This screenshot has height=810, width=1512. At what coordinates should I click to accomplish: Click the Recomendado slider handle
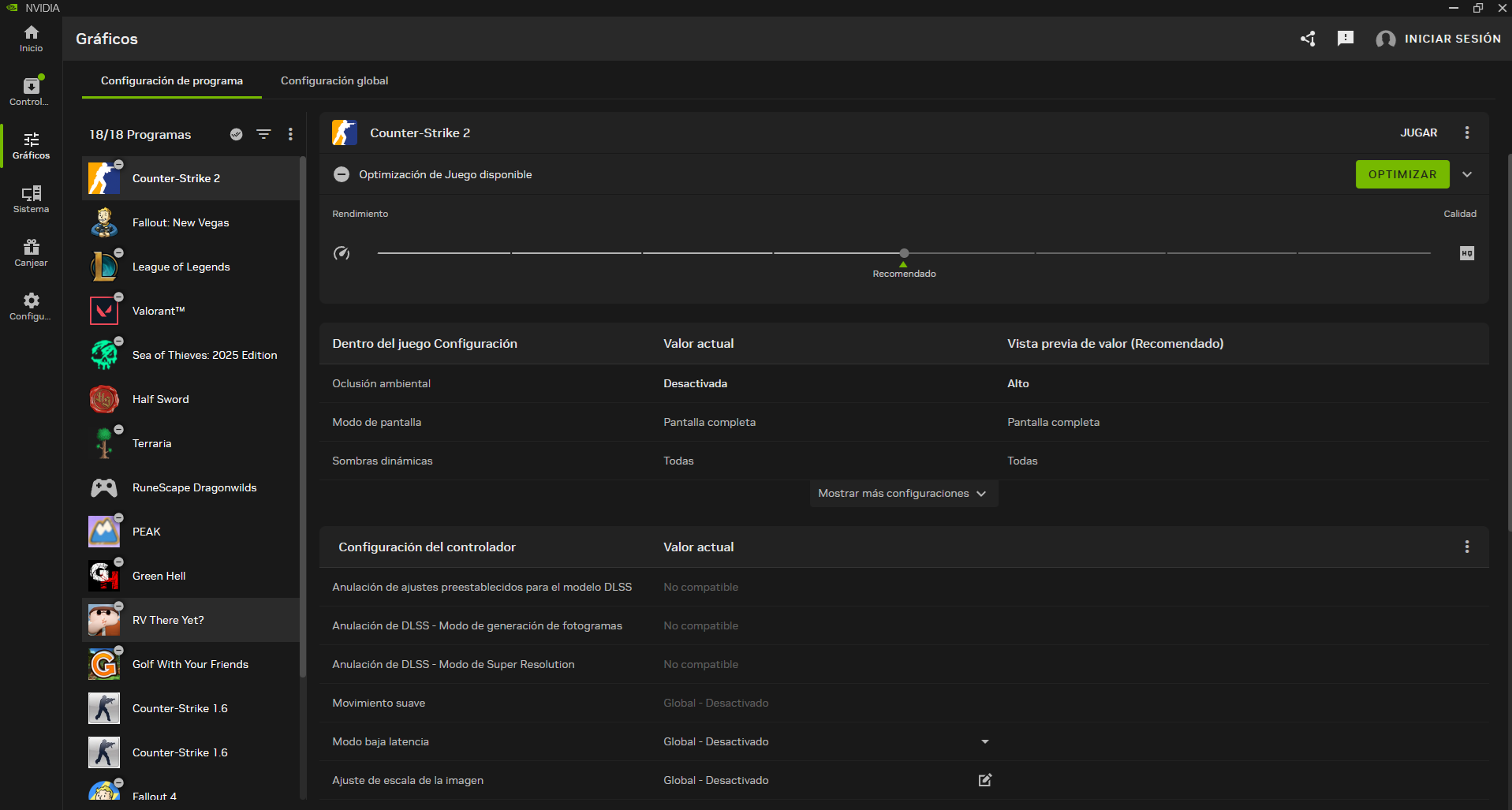tap(904, 253)
